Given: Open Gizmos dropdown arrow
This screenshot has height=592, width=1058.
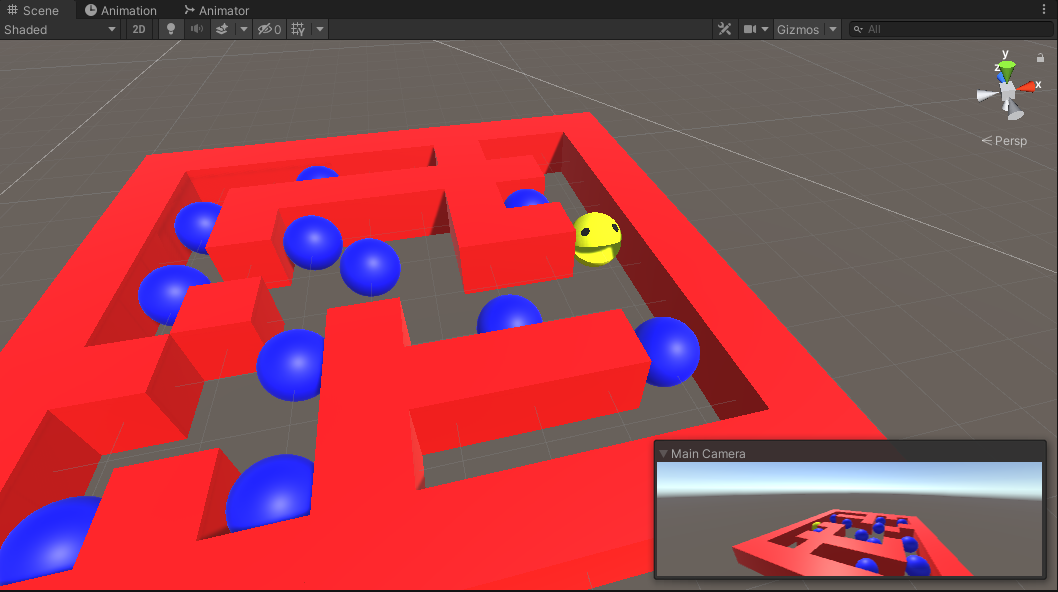Looking at the screenshot, I should 833,29.
